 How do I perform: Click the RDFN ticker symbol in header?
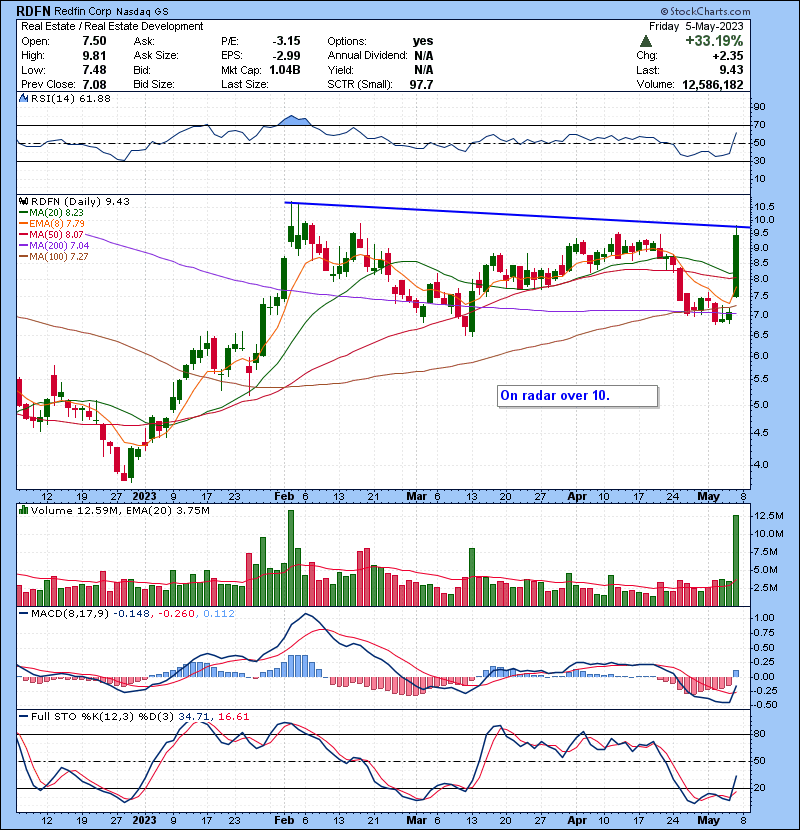pos(34,11)
